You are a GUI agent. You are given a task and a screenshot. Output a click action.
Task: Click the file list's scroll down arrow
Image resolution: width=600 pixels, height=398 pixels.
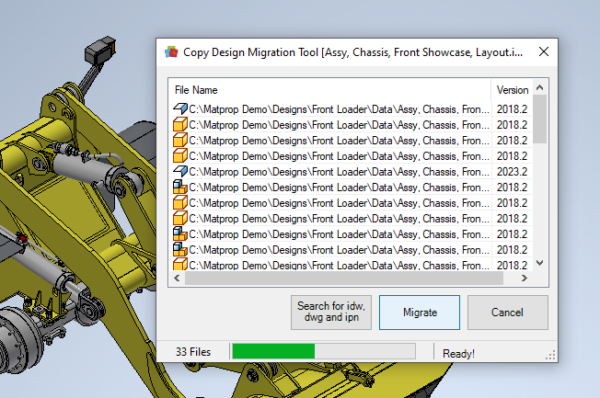pyautogui.click(x=540, y=263)
